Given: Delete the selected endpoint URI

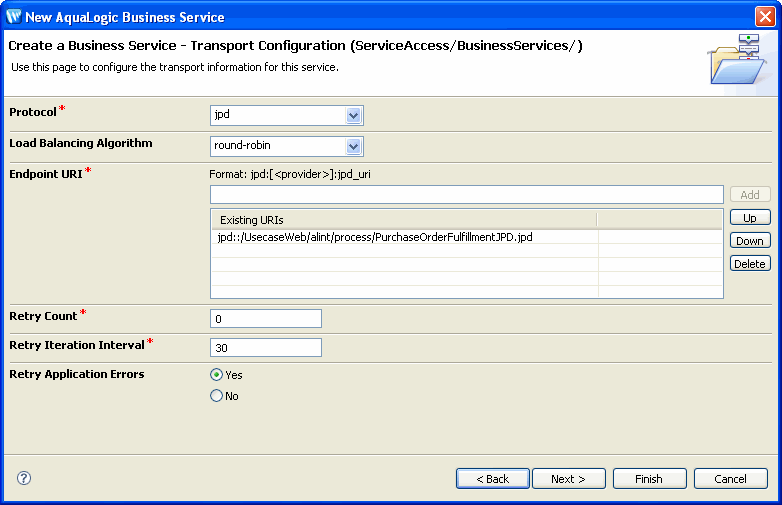Looking at the screenshot, I should (750, 264).
